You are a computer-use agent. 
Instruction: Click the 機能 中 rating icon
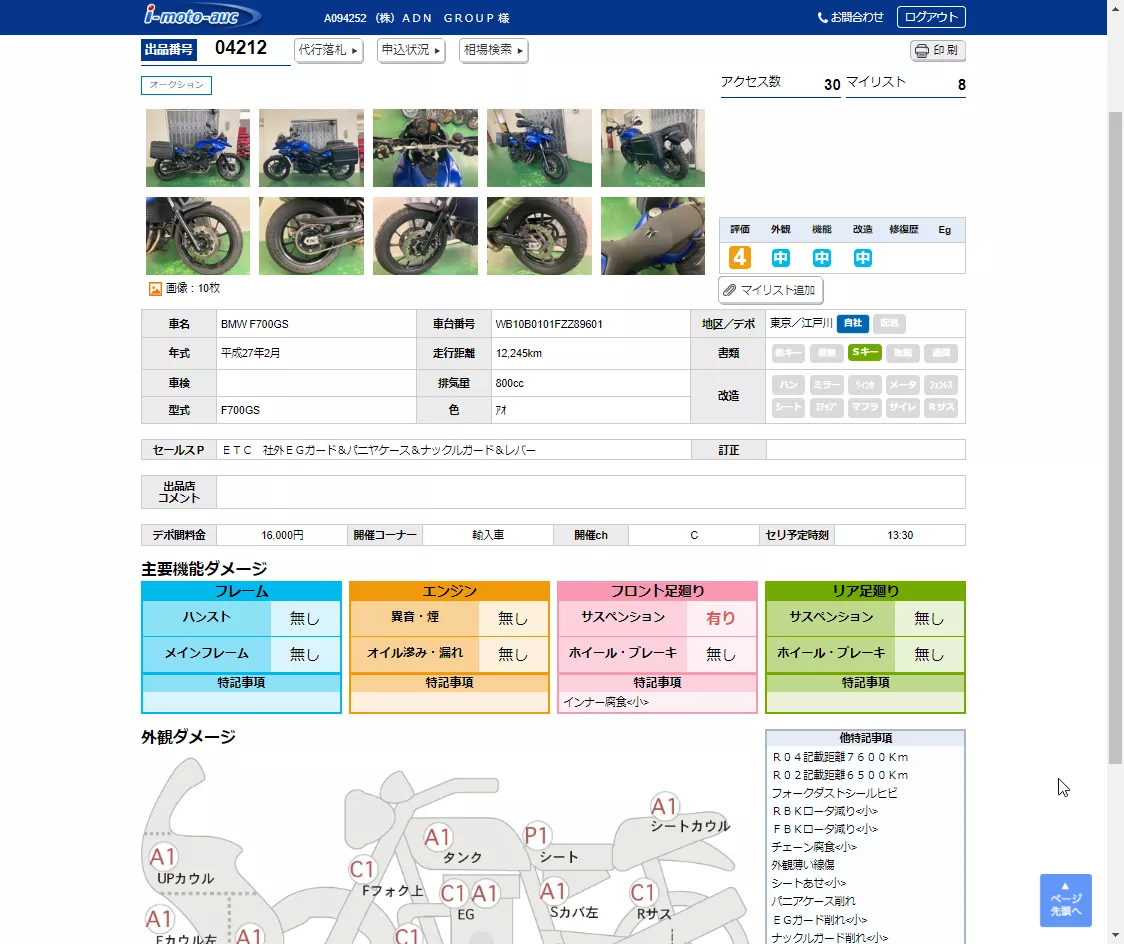[821, 257]
